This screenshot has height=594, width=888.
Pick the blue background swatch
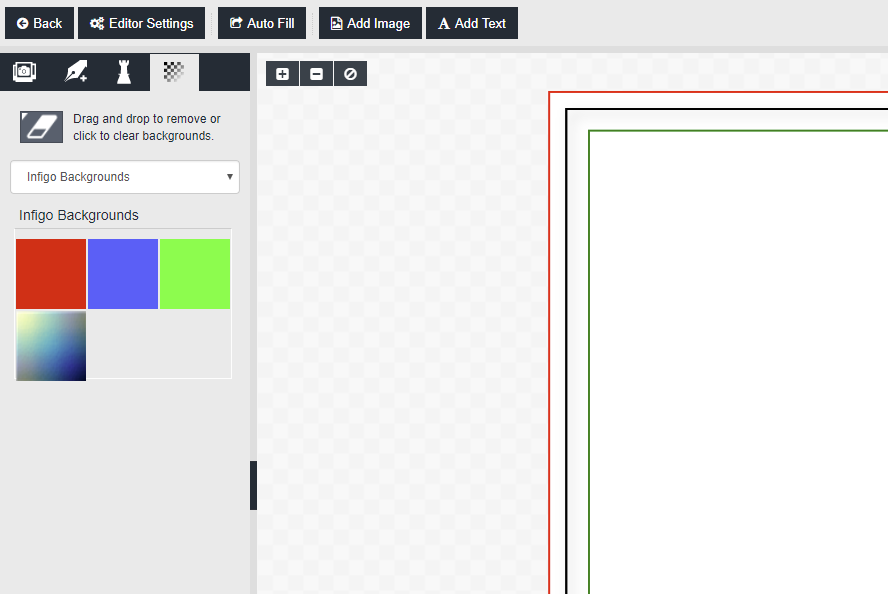(x=123, y=274)
